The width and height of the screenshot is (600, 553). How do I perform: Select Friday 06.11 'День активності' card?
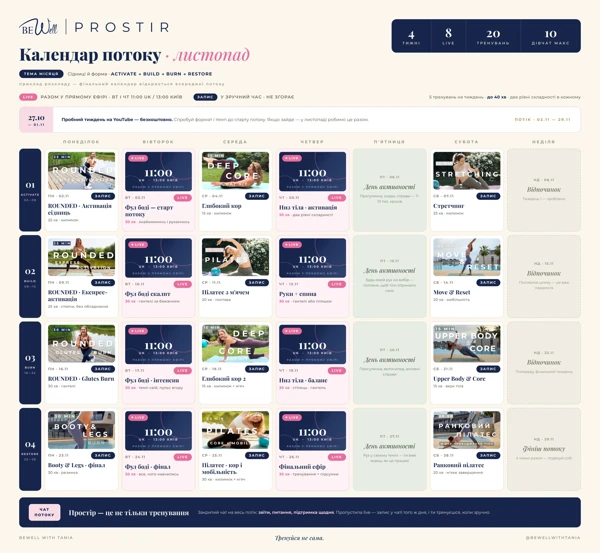click(x=390, y=190)
